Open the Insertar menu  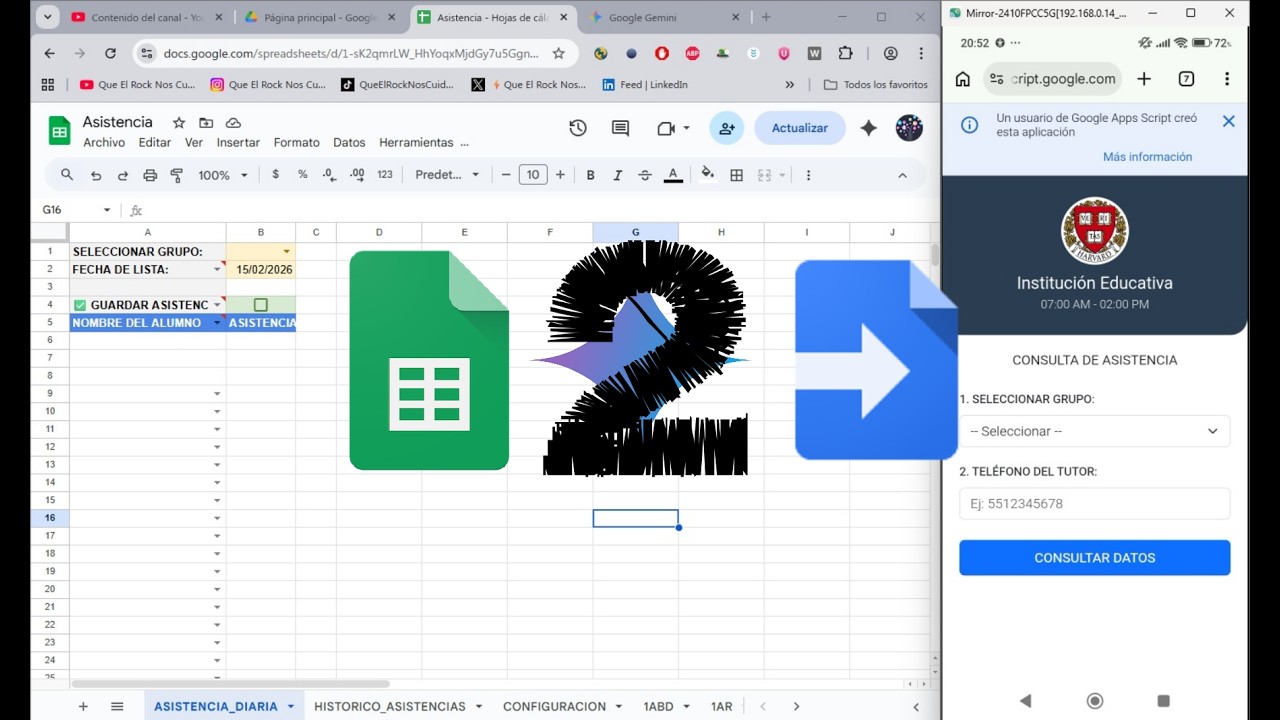(x=238, y=143)
